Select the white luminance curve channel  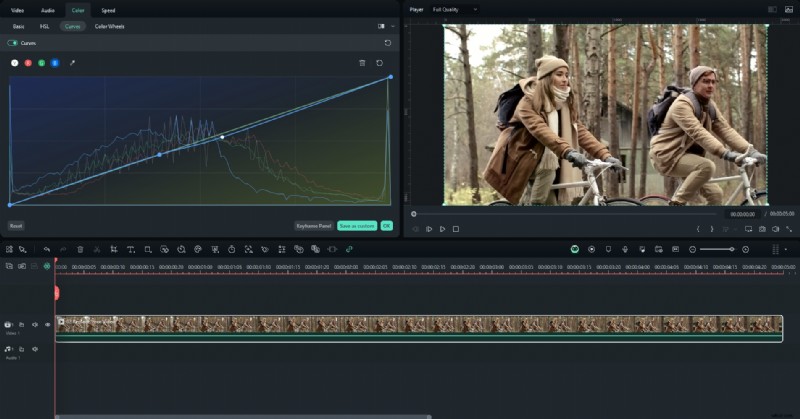(15, 63)
